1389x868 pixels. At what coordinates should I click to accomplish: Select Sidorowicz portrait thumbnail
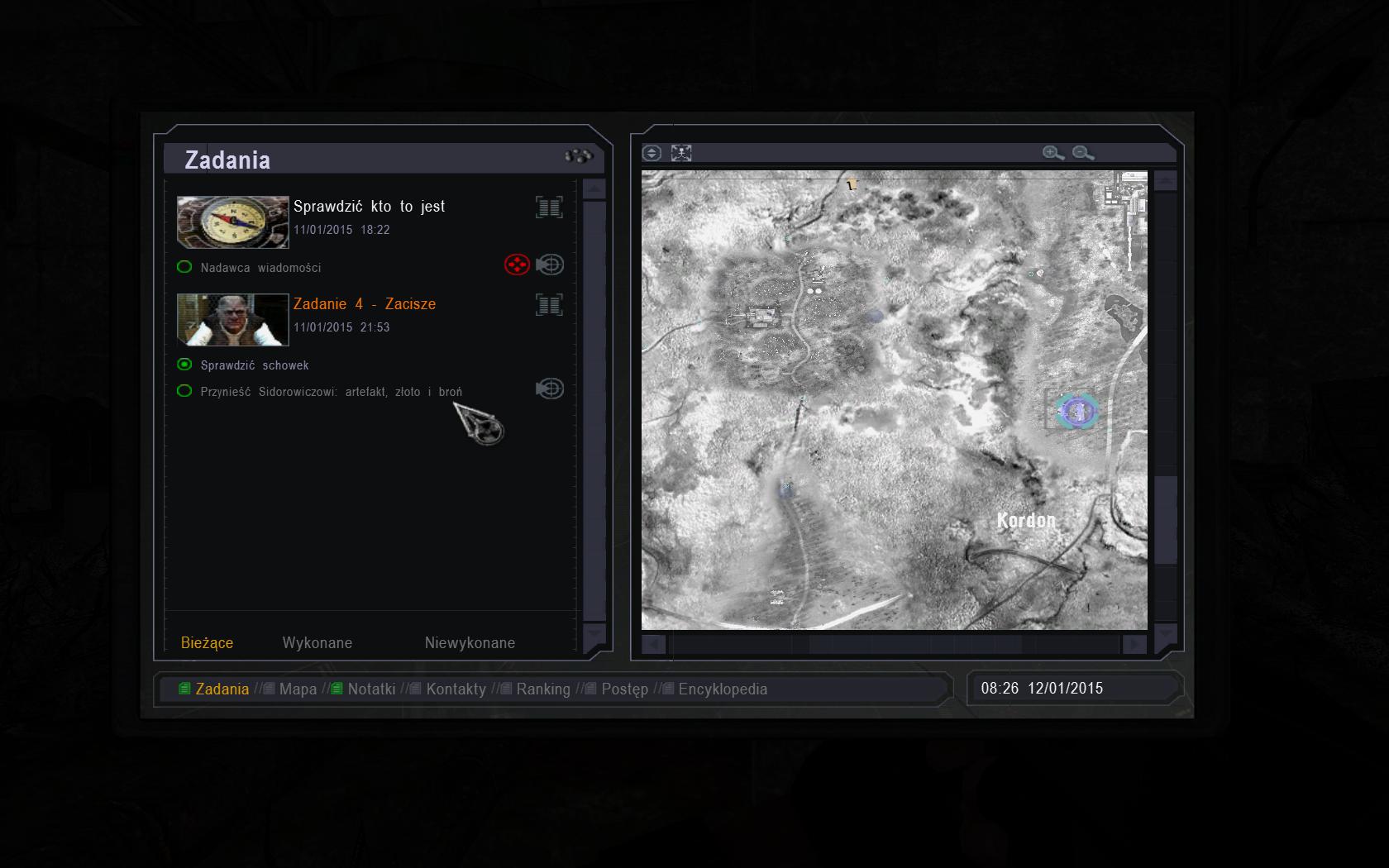[x=233, y=319]
